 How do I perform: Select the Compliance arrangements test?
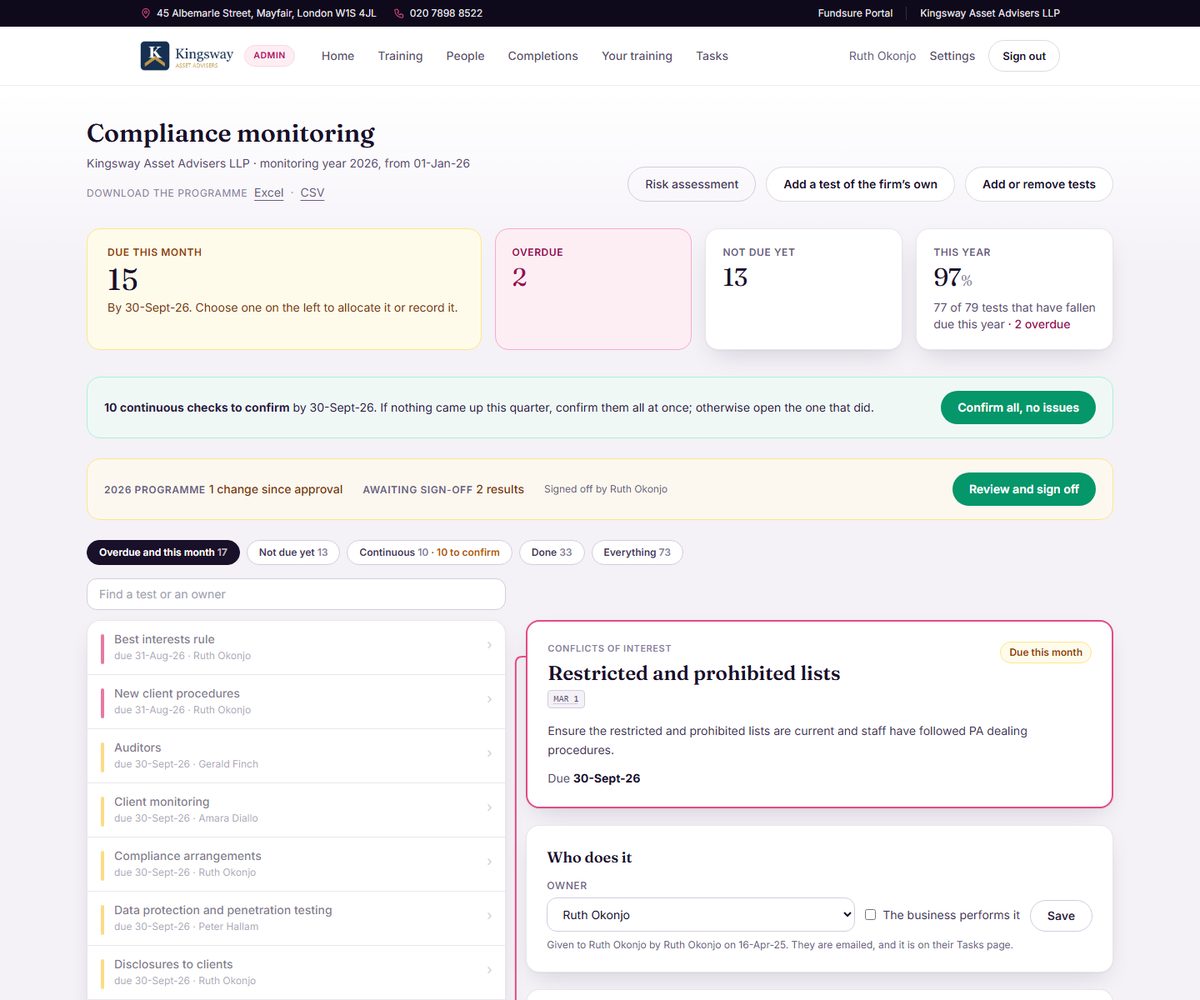[296, 863]
